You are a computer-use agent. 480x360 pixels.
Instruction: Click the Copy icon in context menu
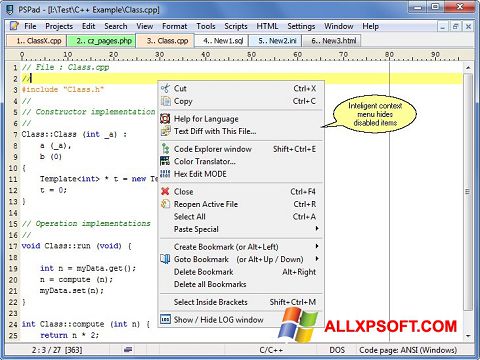(165, 101)
